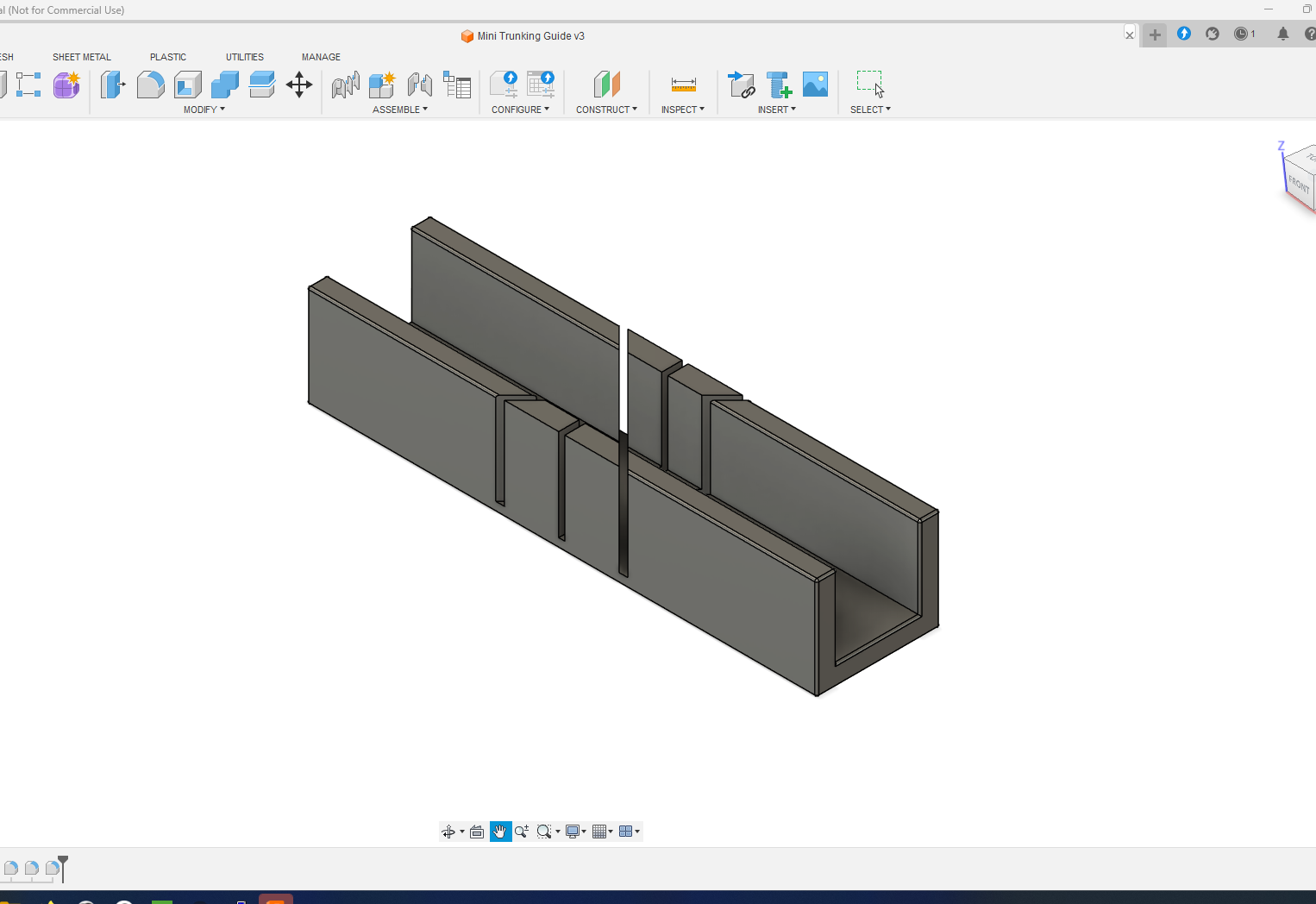Click the Look At tool
Viewport: 1316px width, 904px height.
pyautogui.click(x=477, y=832)
